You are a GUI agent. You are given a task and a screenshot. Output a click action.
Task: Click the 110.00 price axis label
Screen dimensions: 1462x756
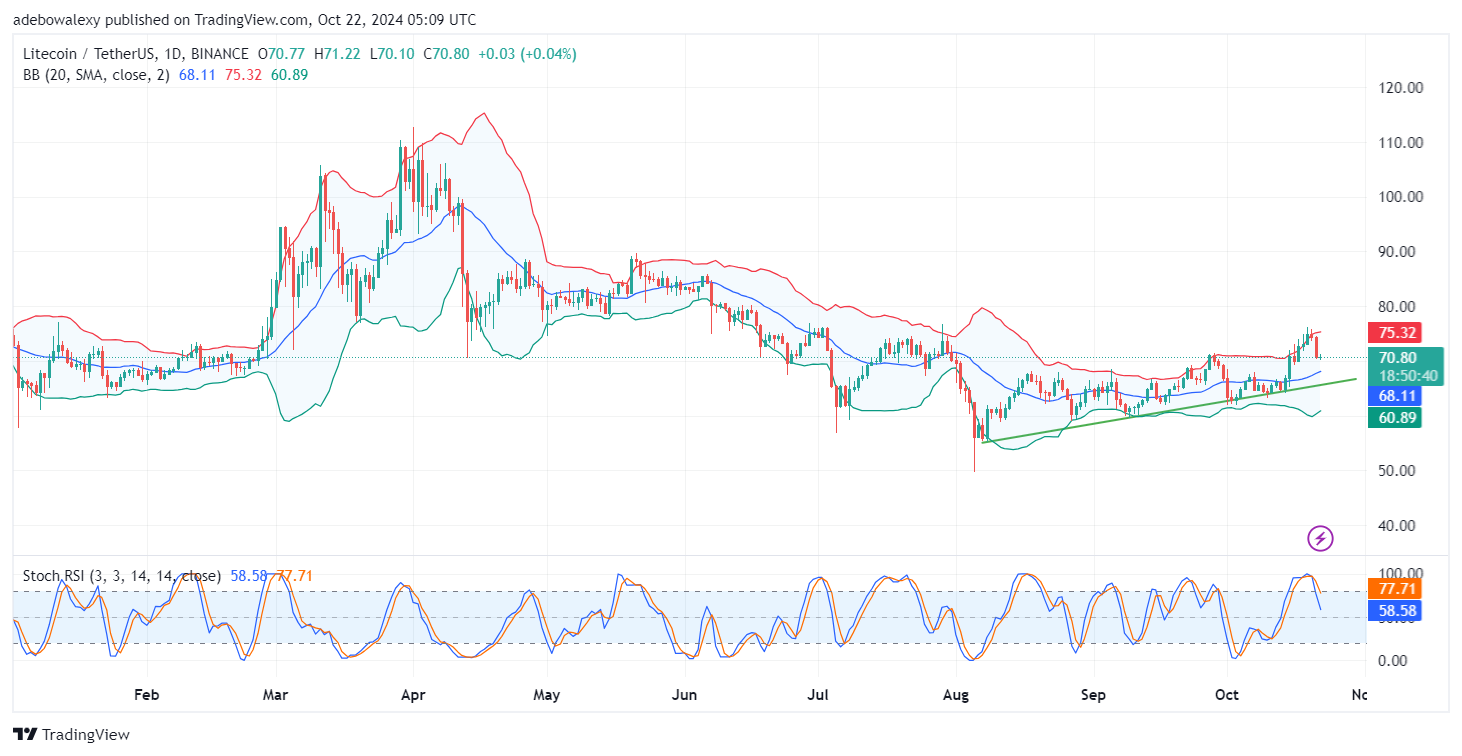(x=1400, y=143)
